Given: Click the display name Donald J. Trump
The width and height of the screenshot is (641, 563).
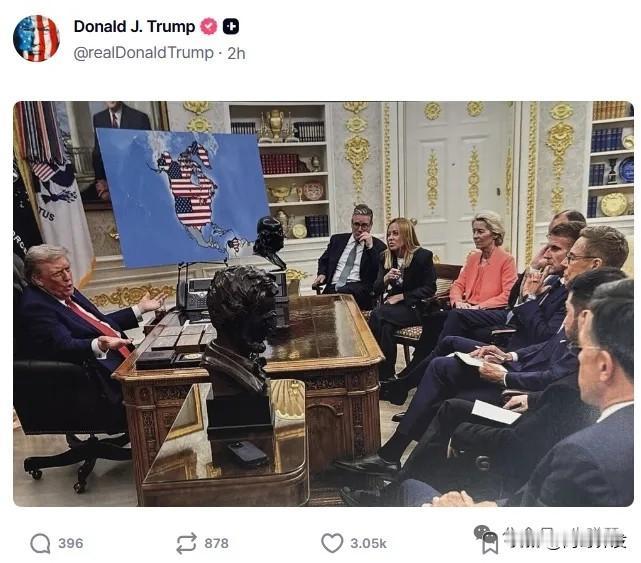Looking at the screenshot, I should [x=134, y=27].
